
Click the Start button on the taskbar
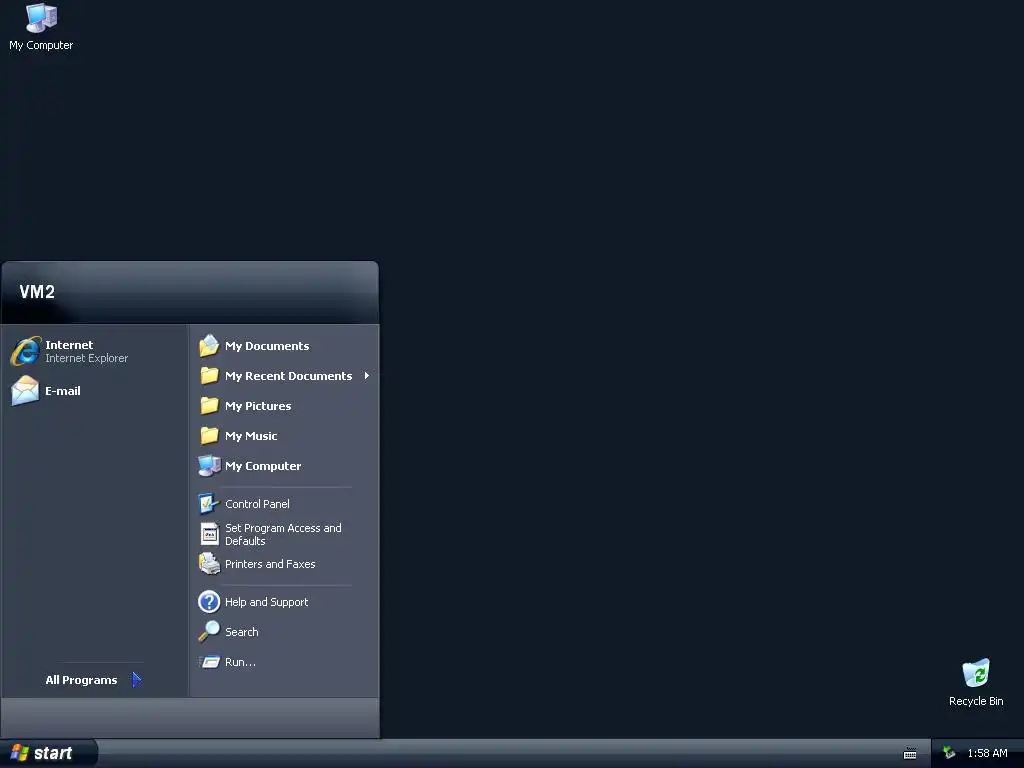click(x=48, y=754)
